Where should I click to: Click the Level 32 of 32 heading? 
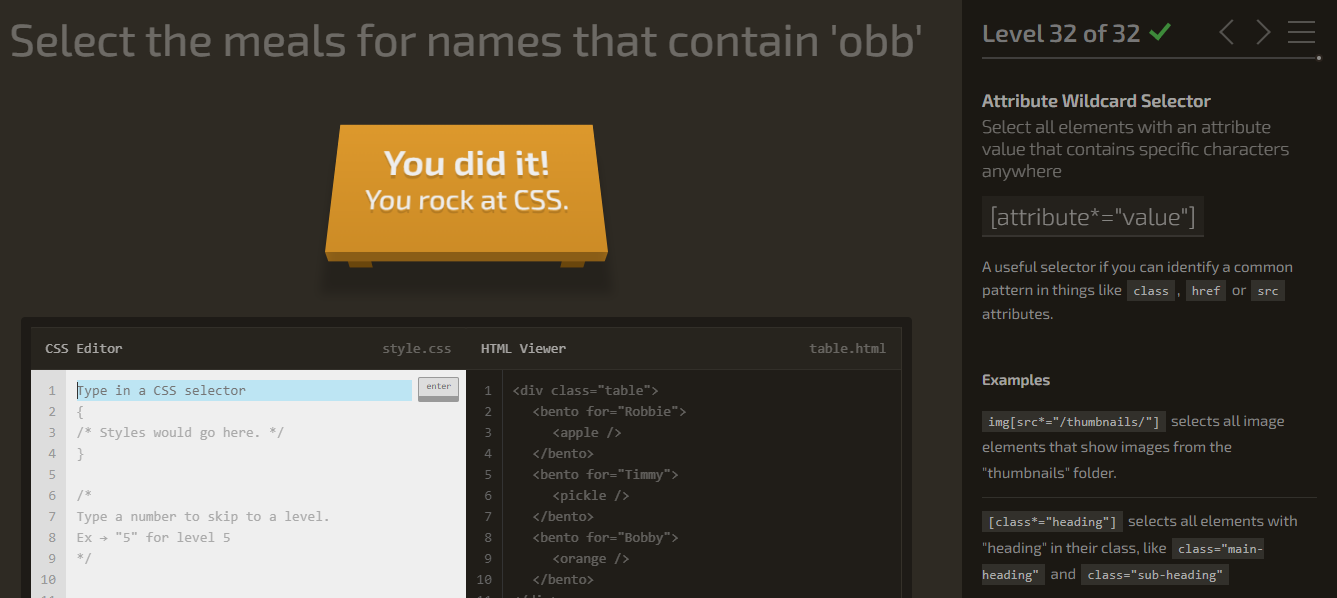[1061, 33]
